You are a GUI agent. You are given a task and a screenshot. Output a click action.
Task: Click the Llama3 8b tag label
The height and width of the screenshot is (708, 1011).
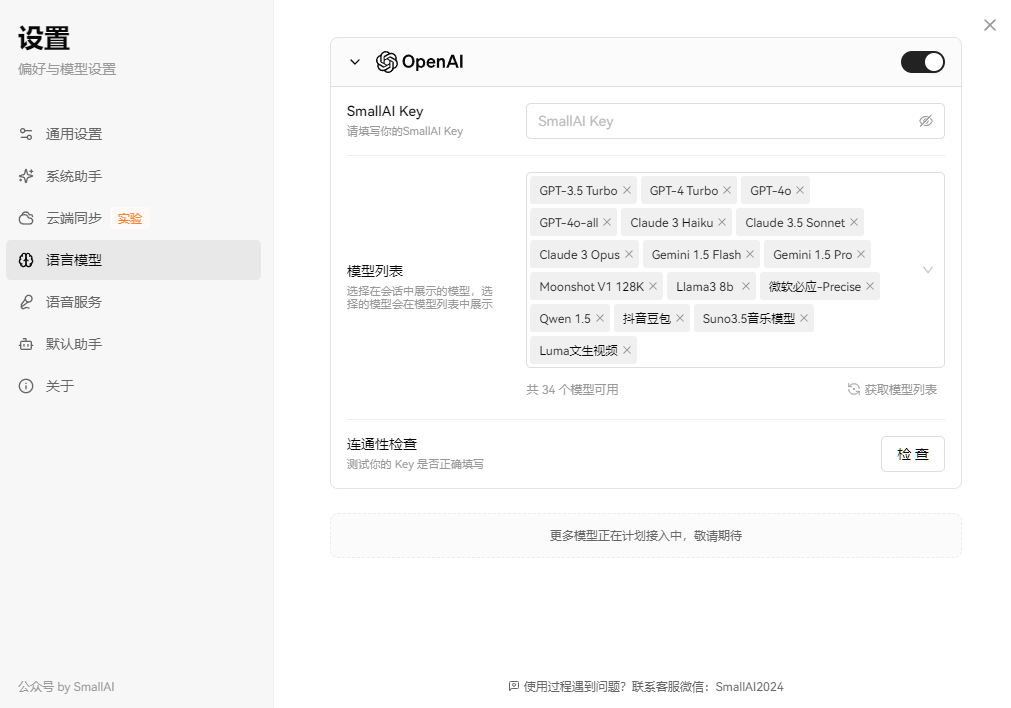pyautogui.click(x=704, y=286)
